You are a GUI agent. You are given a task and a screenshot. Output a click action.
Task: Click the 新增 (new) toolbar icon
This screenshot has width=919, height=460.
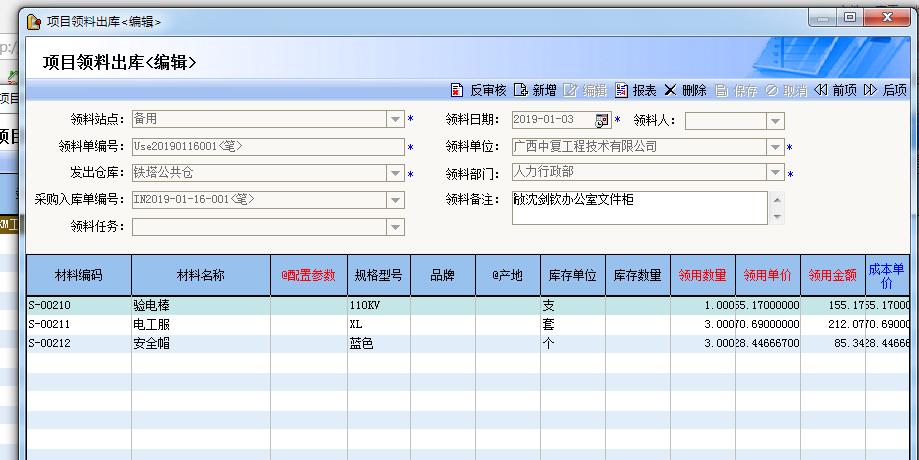pos(520,90)
